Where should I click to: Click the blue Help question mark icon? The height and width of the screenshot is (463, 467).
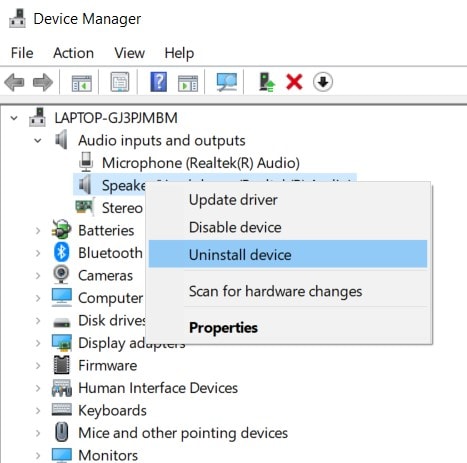159,82
